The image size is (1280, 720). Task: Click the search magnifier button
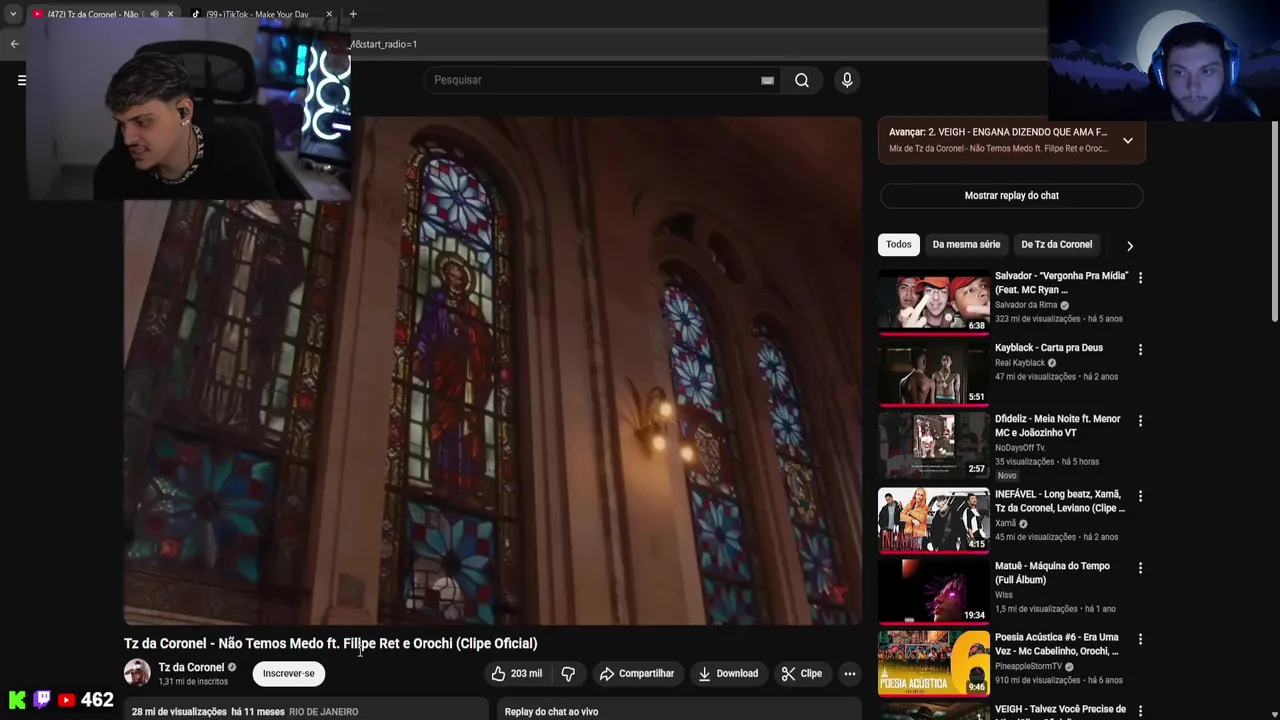(x=802, y=80)
